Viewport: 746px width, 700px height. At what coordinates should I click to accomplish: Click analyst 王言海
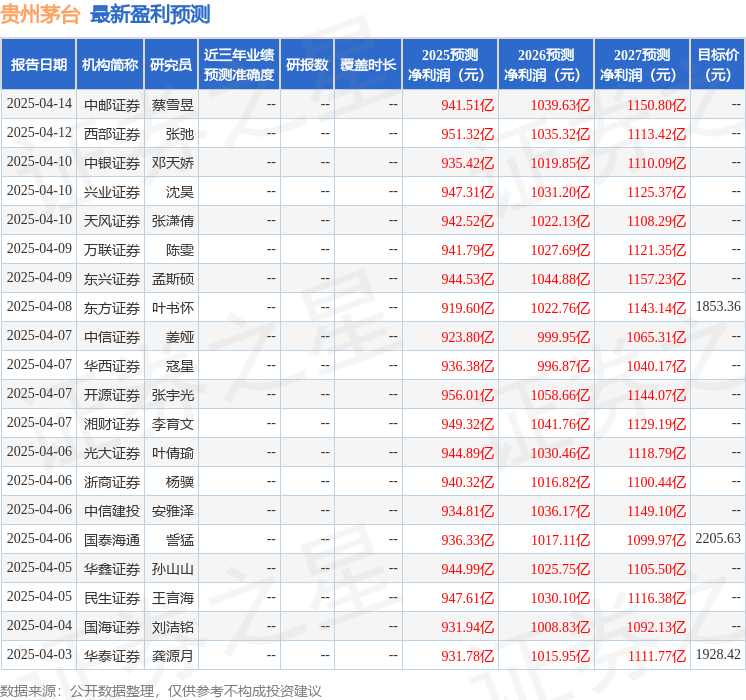pyautogui.click(x=173, y=598)
